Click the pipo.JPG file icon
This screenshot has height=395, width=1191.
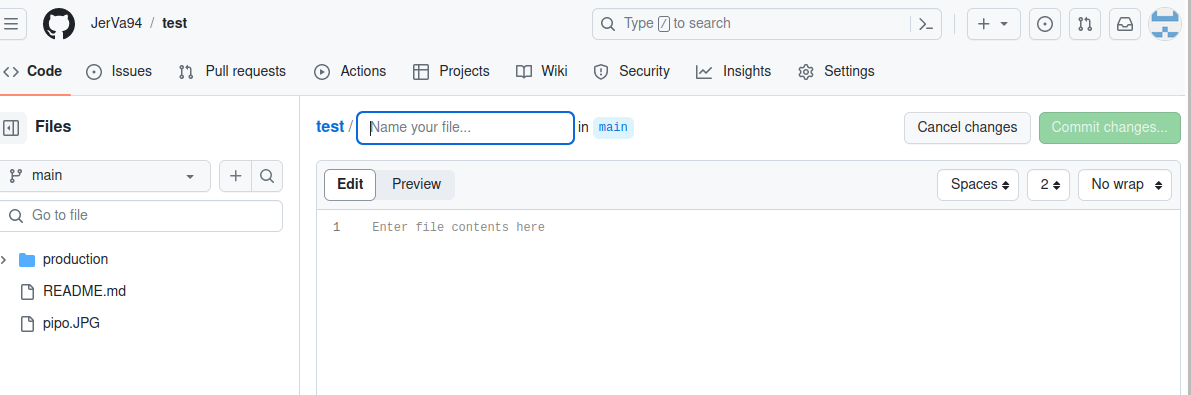pyautogui.click(x=27, y=324)
